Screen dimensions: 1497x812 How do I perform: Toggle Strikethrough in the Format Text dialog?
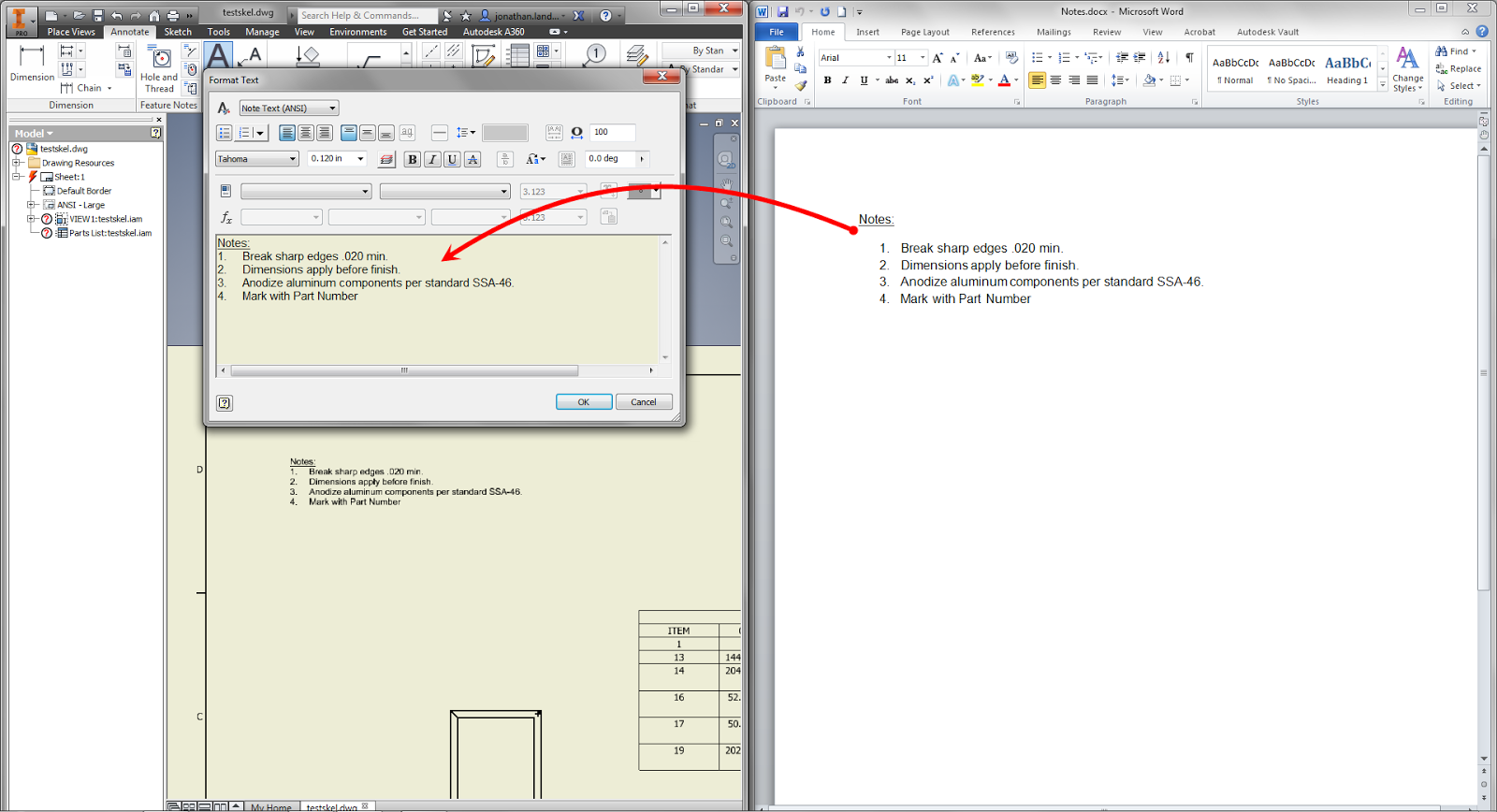point(472,159)
